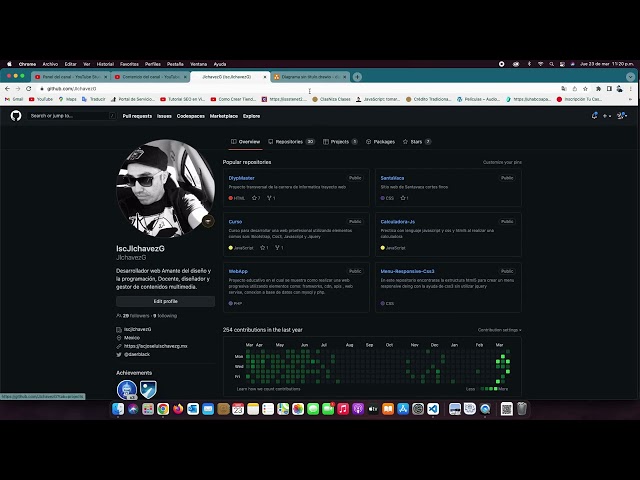The height and width of the screenshot is (480, 640).
Task: Select the Stars profile tab
Action: 417,142
